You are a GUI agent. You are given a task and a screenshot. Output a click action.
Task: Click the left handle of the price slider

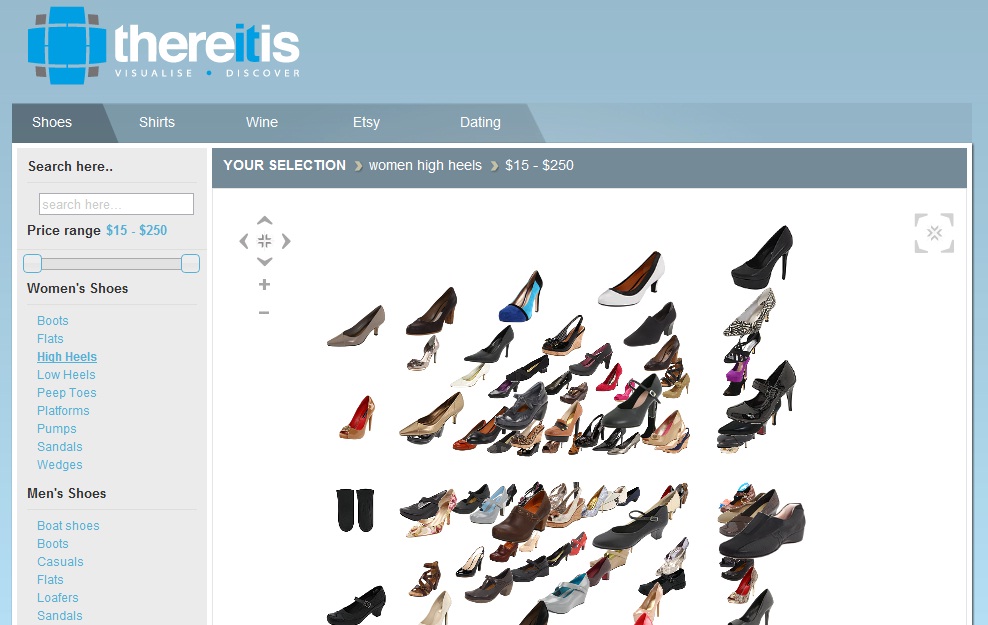point(33,264)
